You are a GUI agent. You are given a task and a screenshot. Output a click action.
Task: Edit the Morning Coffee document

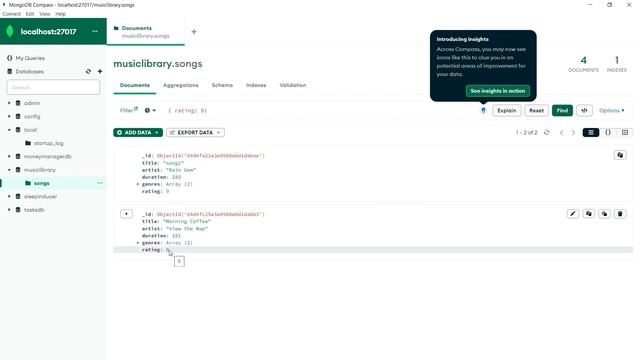coord(573,214)
